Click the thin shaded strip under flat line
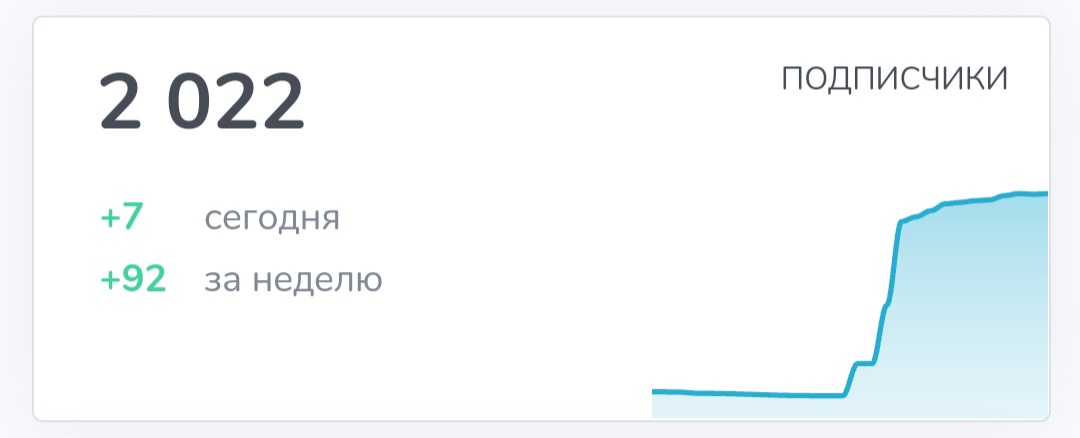 pos(750,406)
